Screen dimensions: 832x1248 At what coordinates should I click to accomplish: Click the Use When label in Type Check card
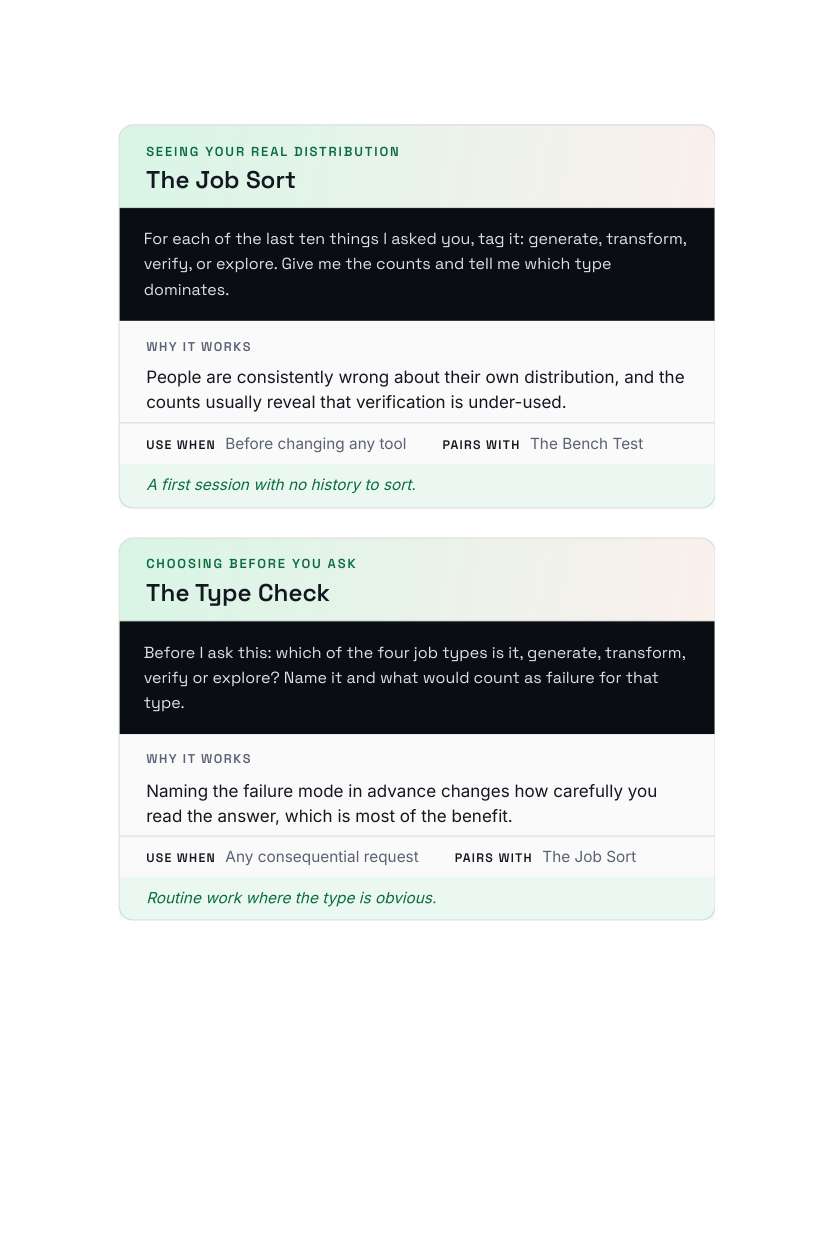181,858
